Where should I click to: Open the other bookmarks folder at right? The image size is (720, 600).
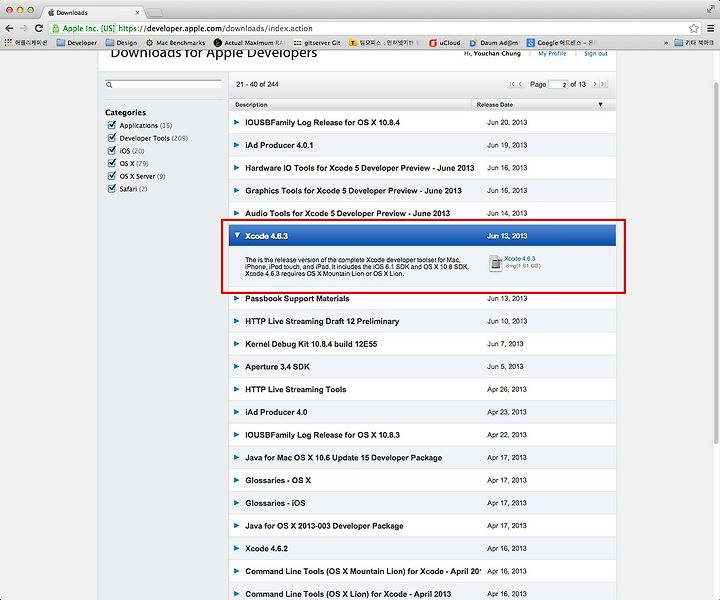point(694,43)
